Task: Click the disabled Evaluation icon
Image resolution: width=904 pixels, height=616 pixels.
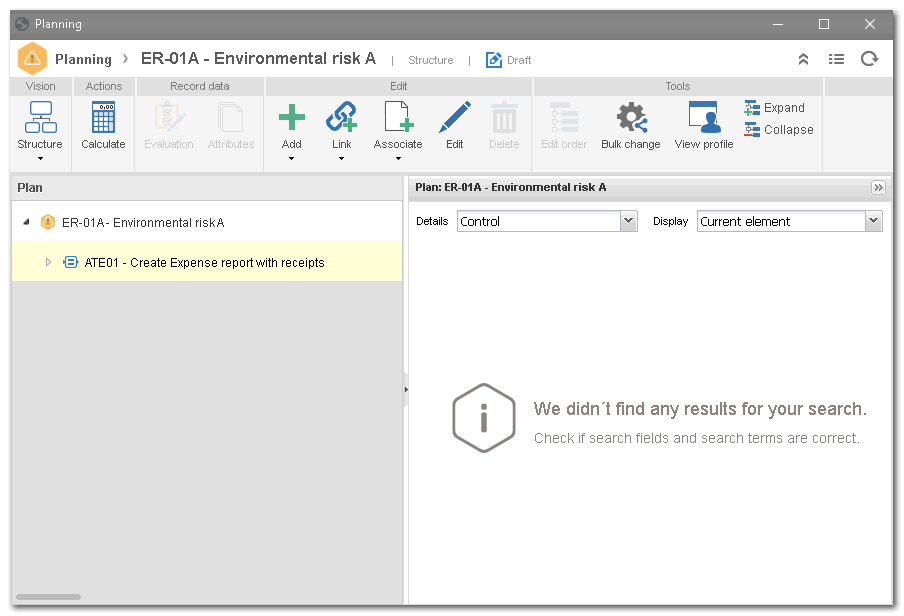Action: 169,118
